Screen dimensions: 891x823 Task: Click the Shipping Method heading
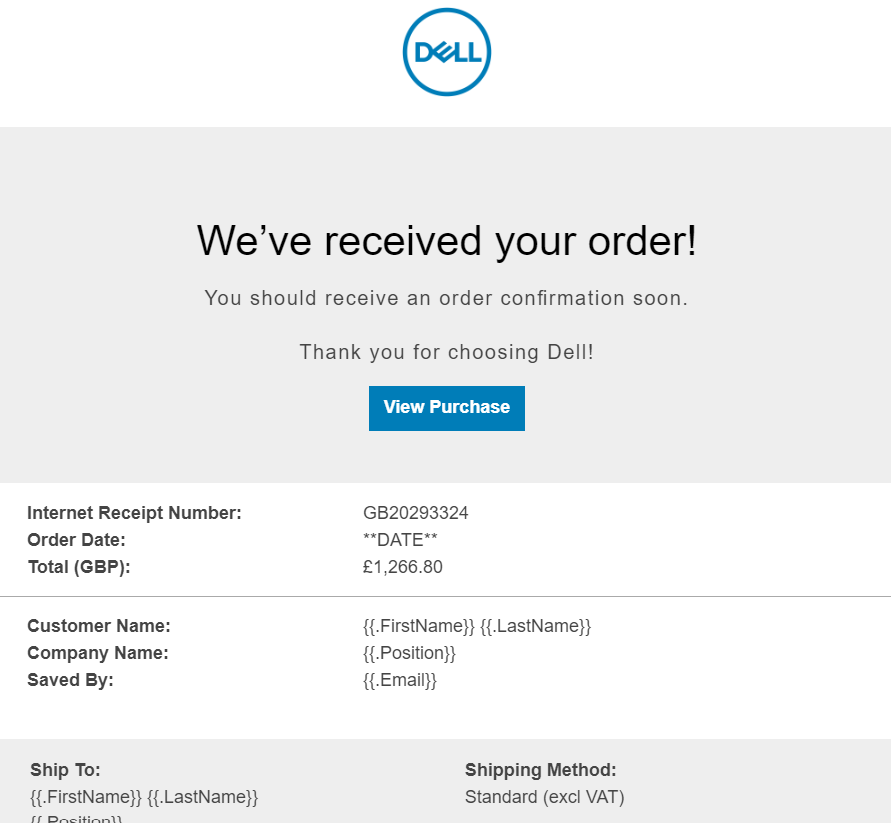click(x=540, y=770)
